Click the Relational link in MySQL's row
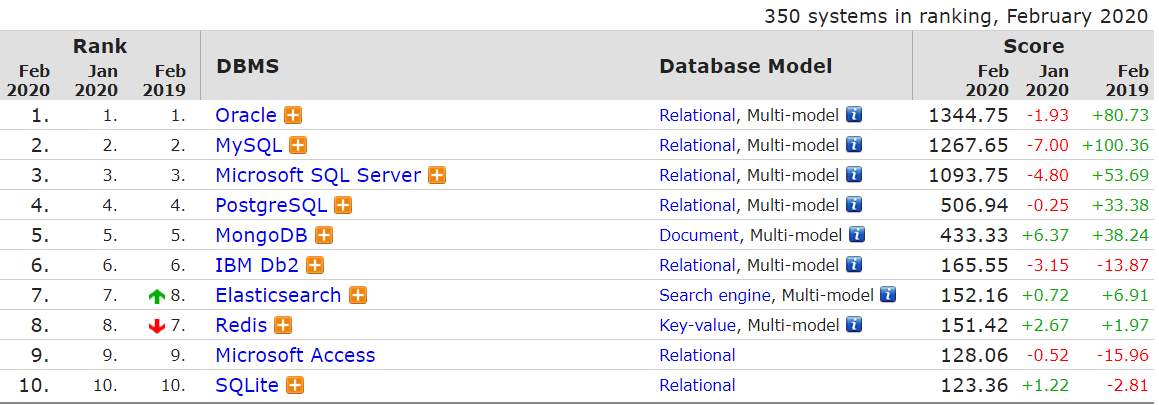Image resolution: width=1159 pixels, height=405 pixels. point(697,146)
